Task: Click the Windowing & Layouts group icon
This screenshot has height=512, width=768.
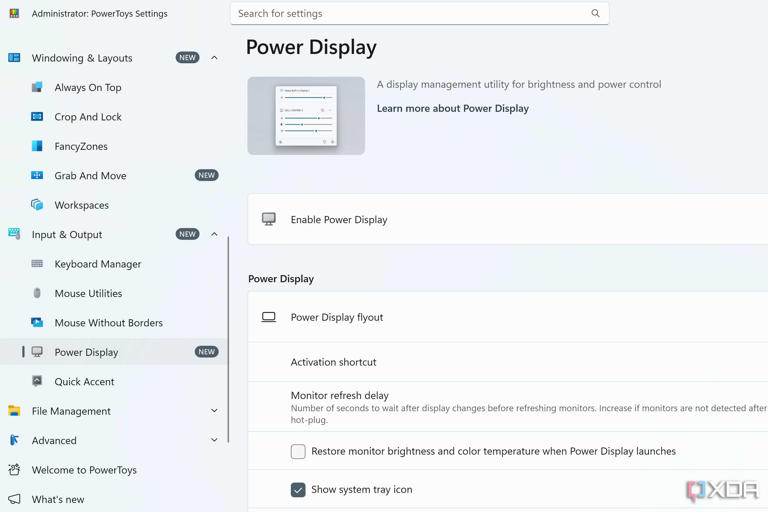Action: pos(14,58)
